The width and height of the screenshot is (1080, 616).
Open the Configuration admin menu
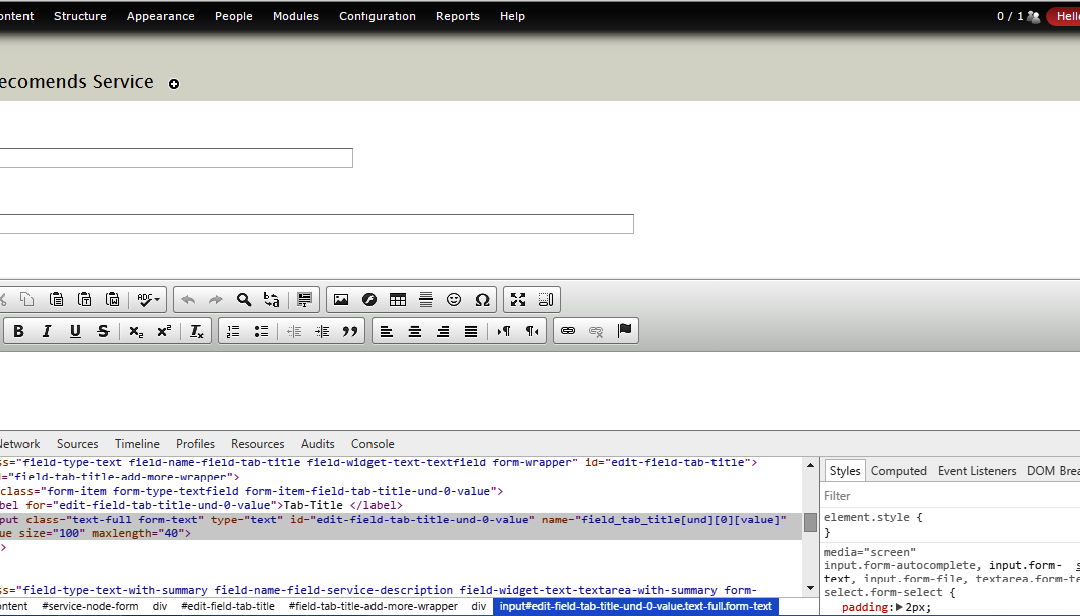coord(377,16)
